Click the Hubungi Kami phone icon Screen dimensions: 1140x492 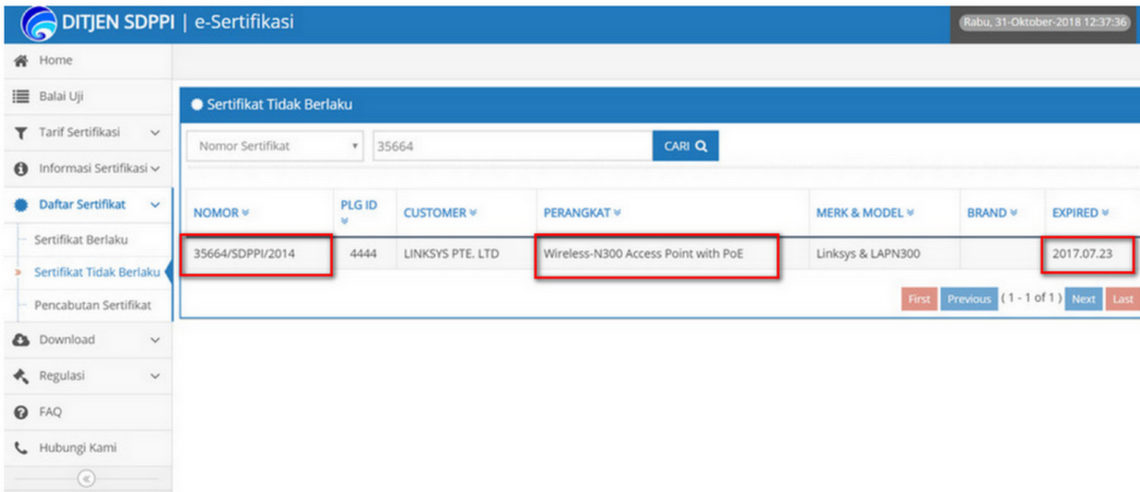point(19,448)
